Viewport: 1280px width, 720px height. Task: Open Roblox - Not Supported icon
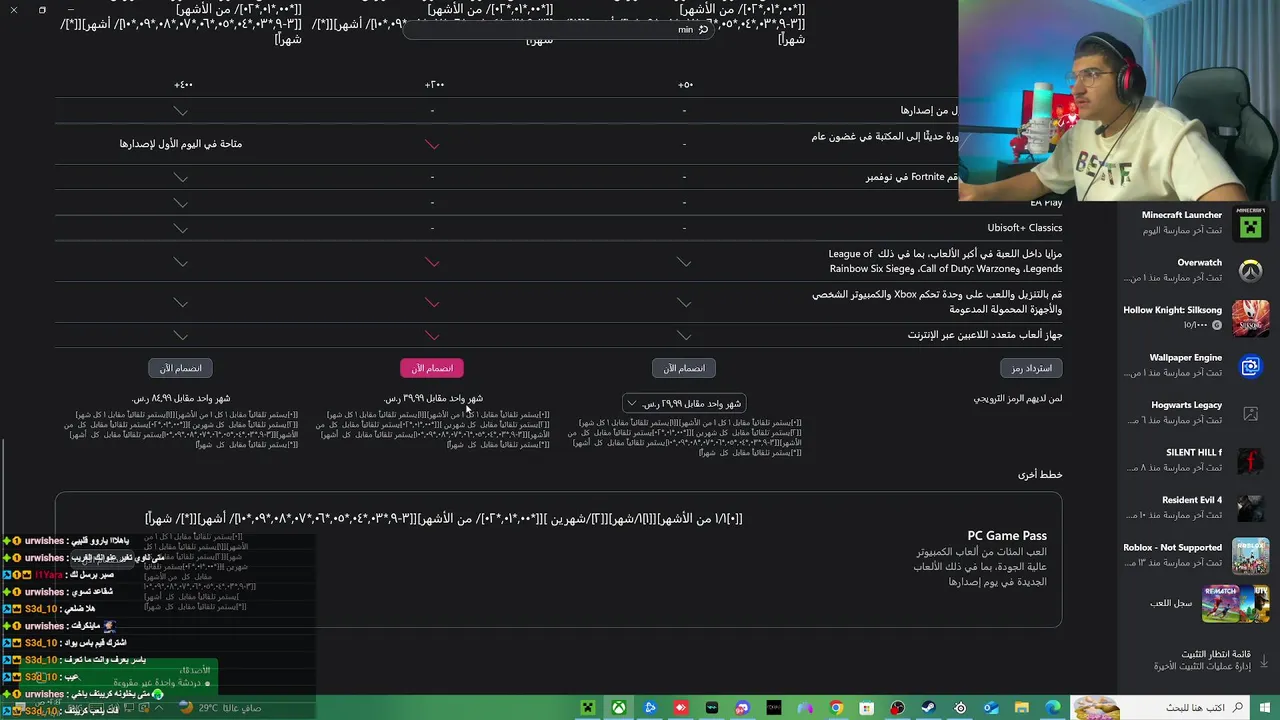coord(1250,556)
